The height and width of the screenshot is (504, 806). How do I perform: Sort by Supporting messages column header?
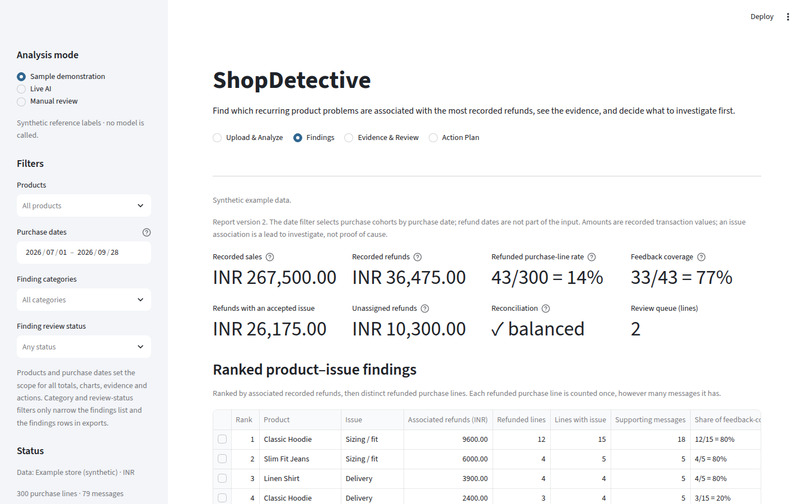650,420
